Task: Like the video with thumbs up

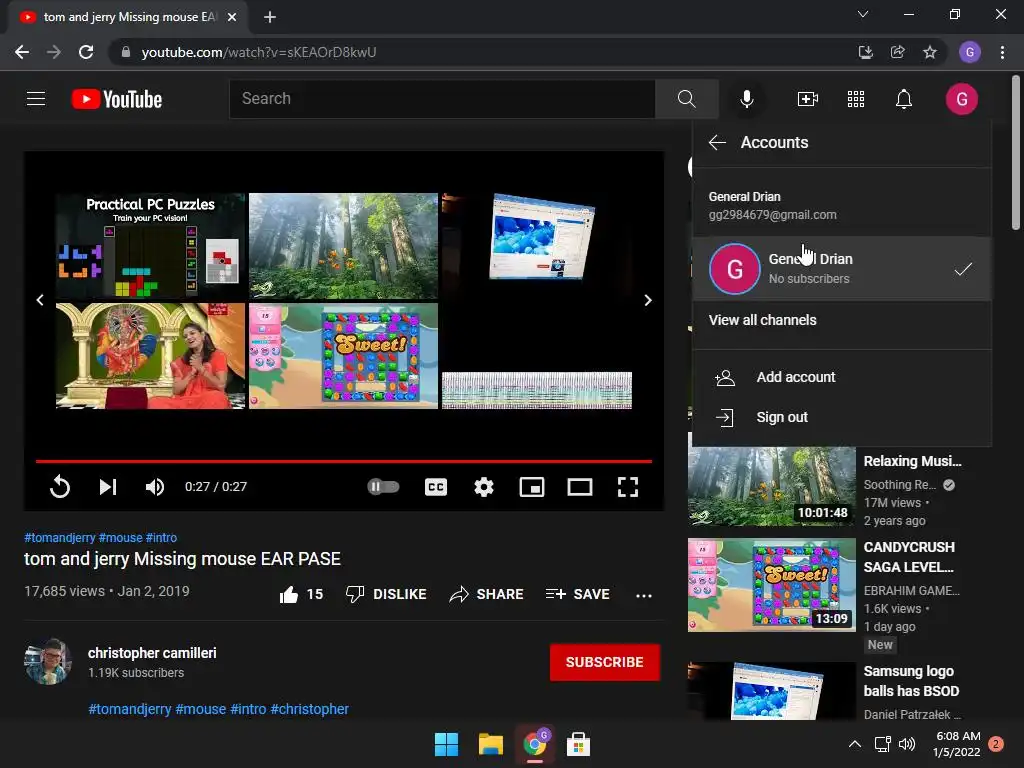Action: (x=289, y=594)
